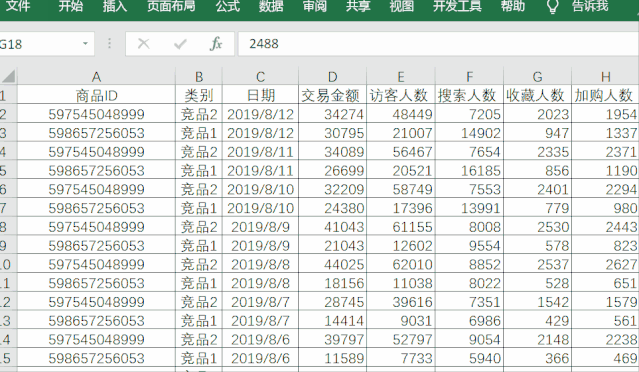Select cell with value 2627

[606, 264]
